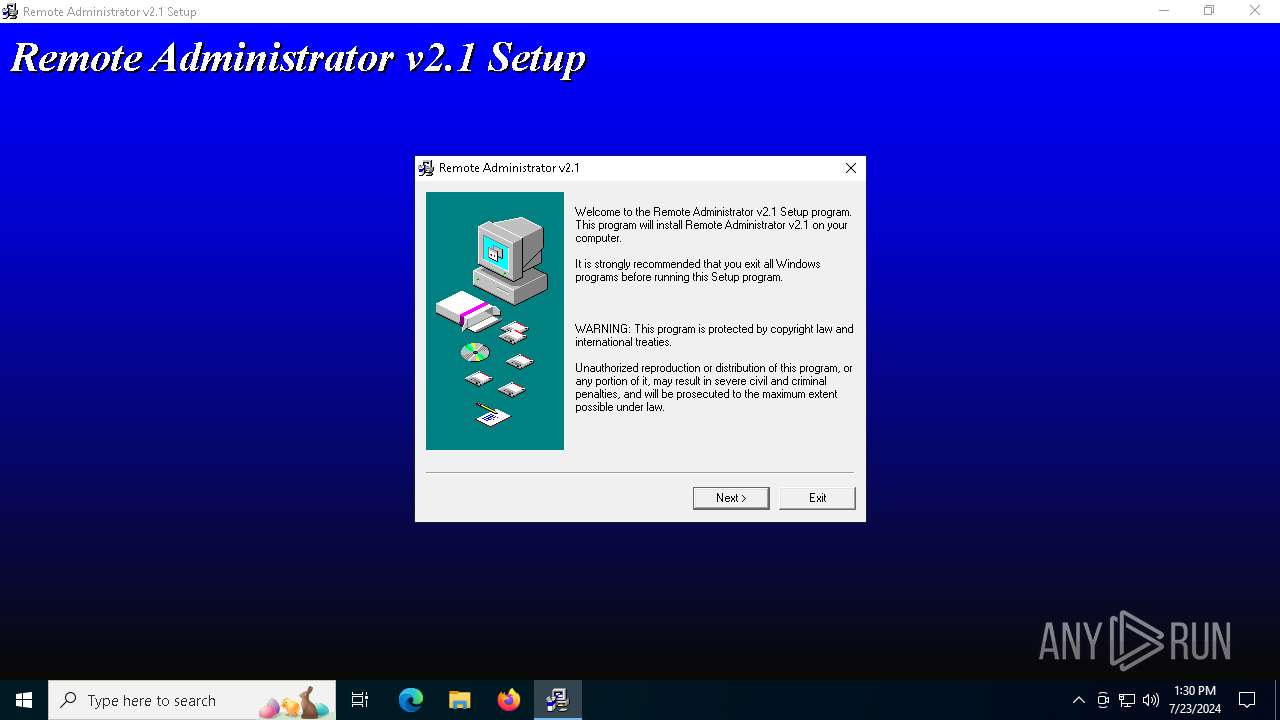Show hidden system tray icons
The width and height of the screenshot is (1280, 720).
coord(1078,700)
